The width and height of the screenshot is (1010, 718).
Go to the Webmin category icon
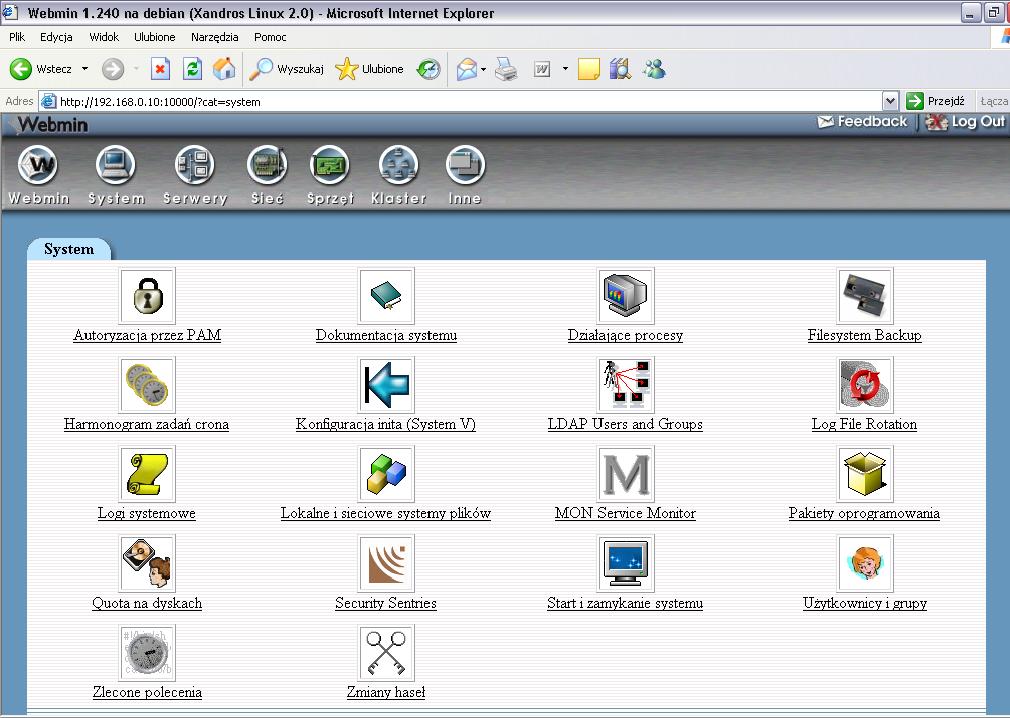[x=38, y=165]
